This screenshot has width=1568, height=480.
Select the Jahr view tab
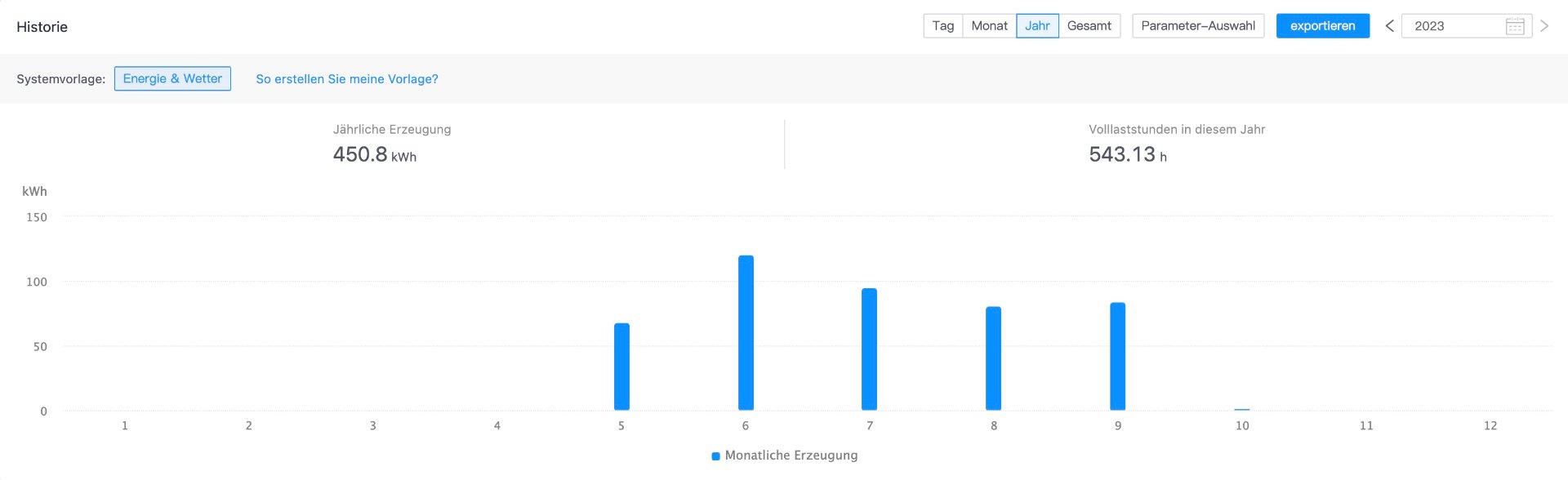(x=1037, y=26)
